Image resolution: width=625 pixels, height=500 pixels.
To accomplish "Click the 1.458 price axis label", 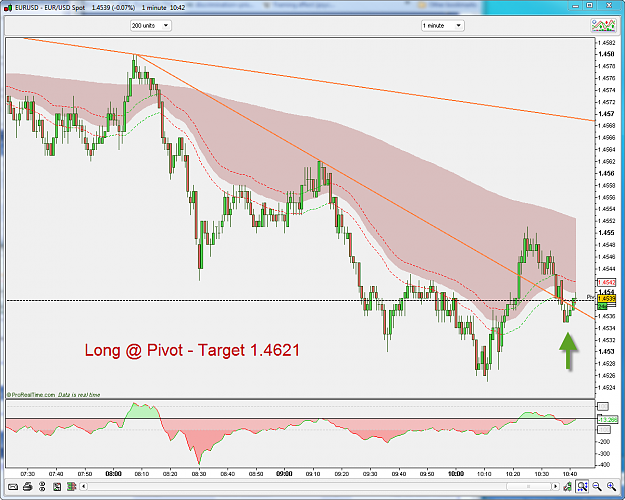I will [606, 54].
